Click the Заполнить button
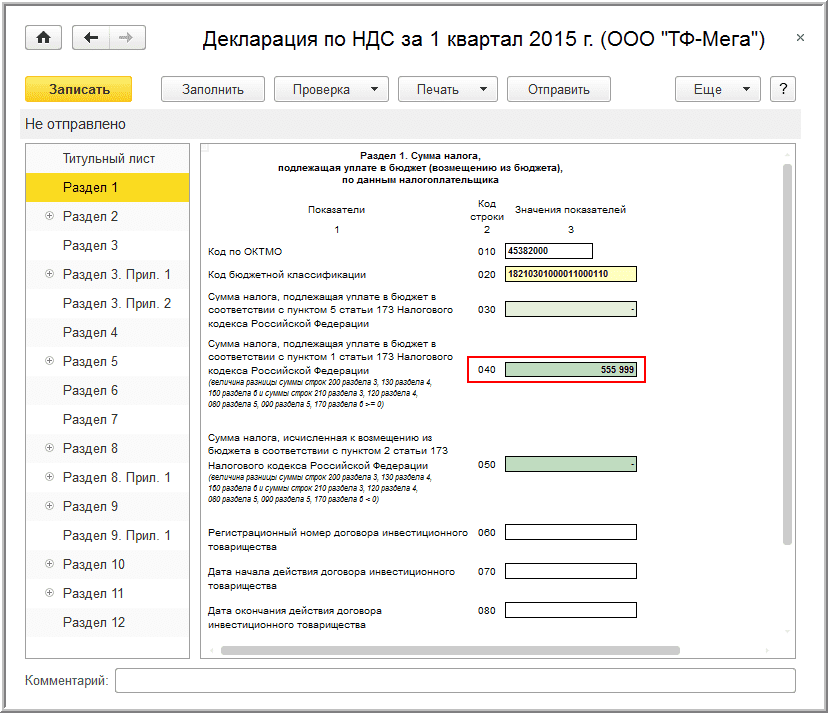Screen dimensions: 828x713 point(213,89)
